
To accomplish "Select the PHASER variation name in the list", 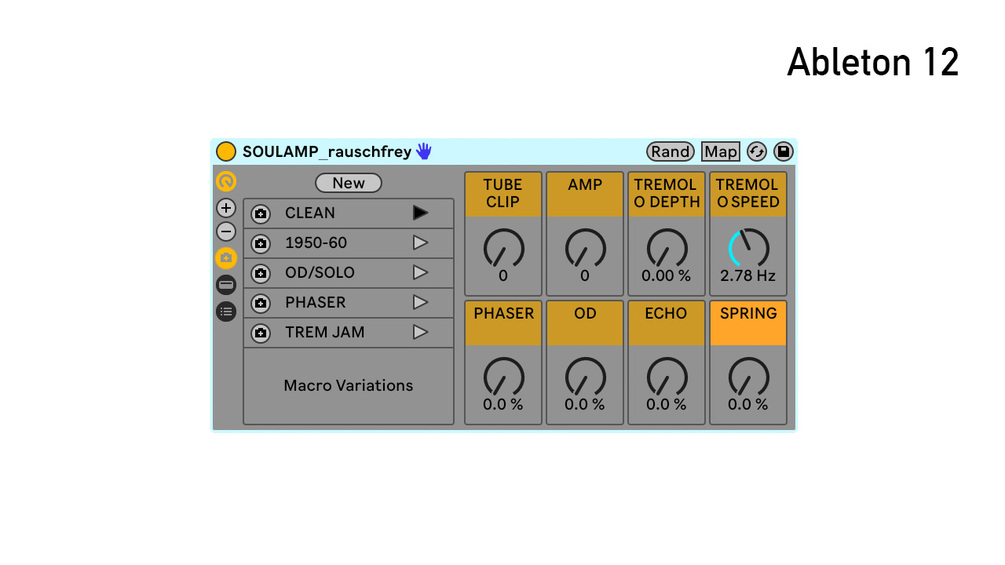I will 315,302.
